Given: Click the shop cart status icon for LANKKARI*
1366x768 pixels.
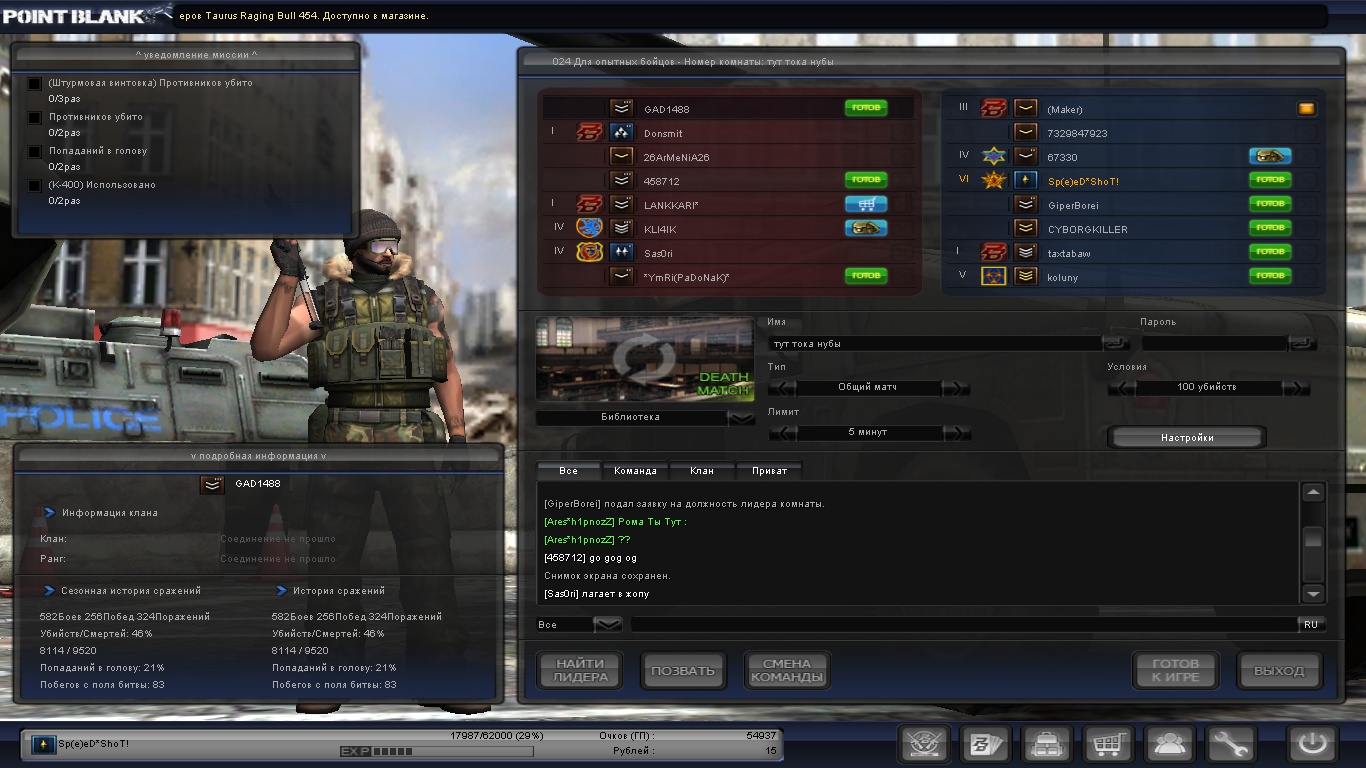Looking at the screenshot, I should coord(866,204).
